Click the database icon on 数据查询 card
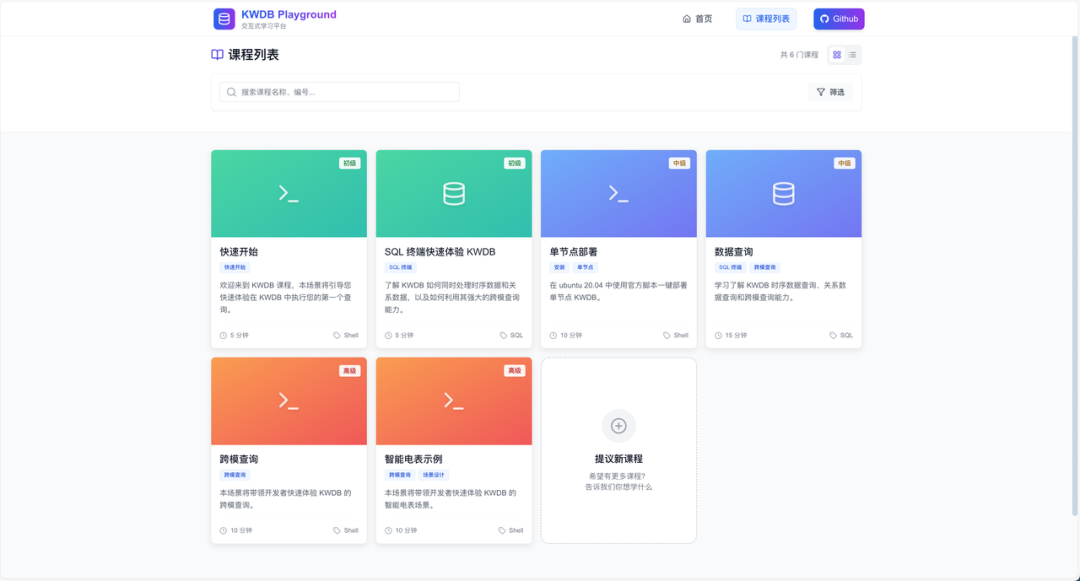 (784, 194)
